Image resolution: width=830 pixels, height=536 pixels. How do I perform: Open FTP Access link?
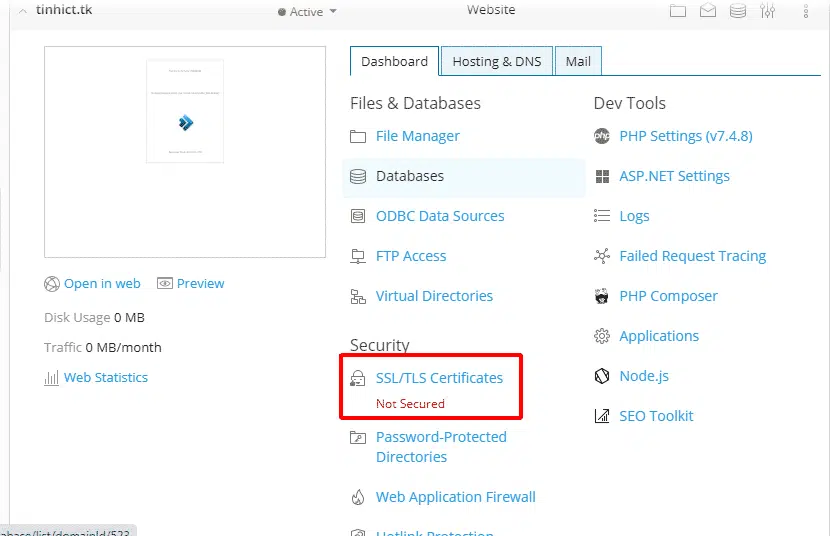tap(411, 256)
